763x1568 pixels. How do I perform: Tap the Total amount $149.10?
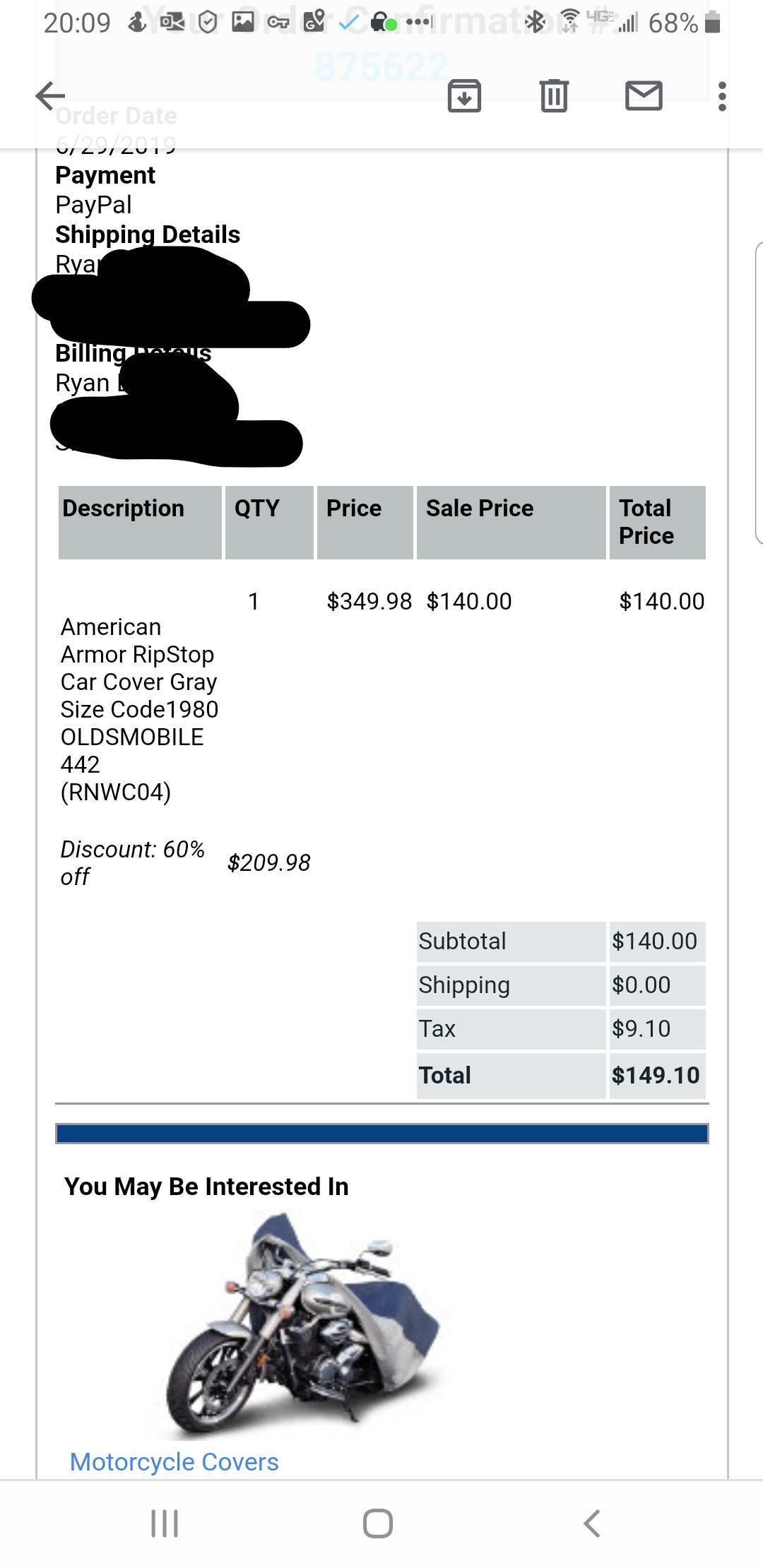click(x=656, y=1076)
